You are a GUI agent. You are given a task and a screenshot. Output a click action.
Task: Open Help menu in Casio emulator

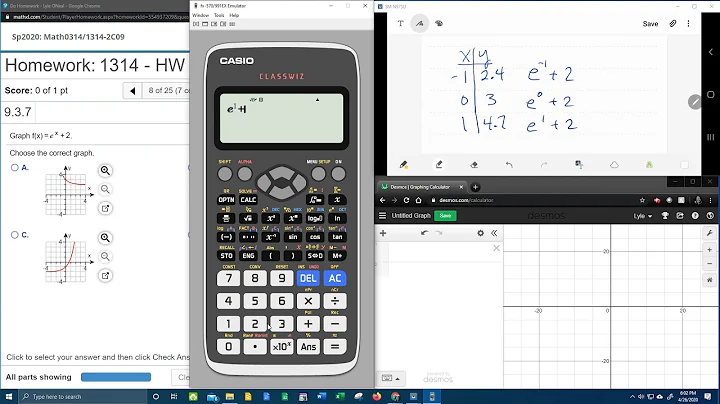click(x=234, y=15)
